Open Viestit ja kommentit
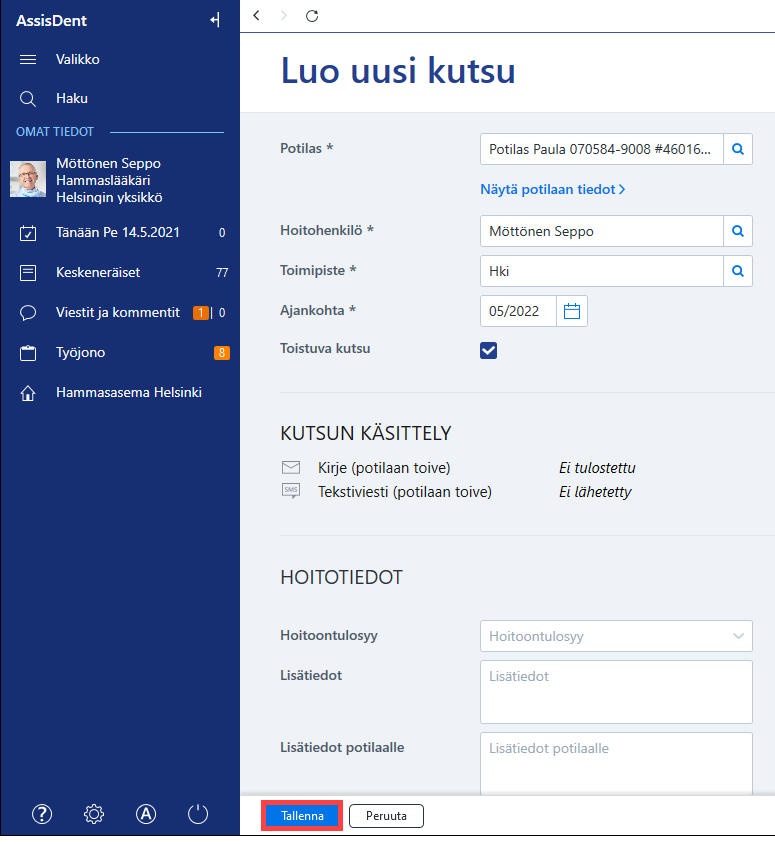 pyautogui.click(x=119, y=313)
